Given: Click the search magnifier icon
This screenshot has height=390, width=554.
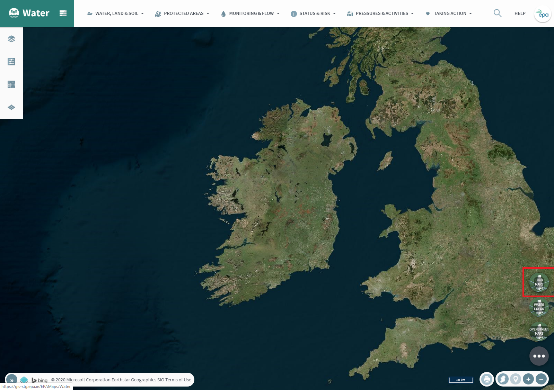Looking at the screenshot, I should tap(497, 13).
